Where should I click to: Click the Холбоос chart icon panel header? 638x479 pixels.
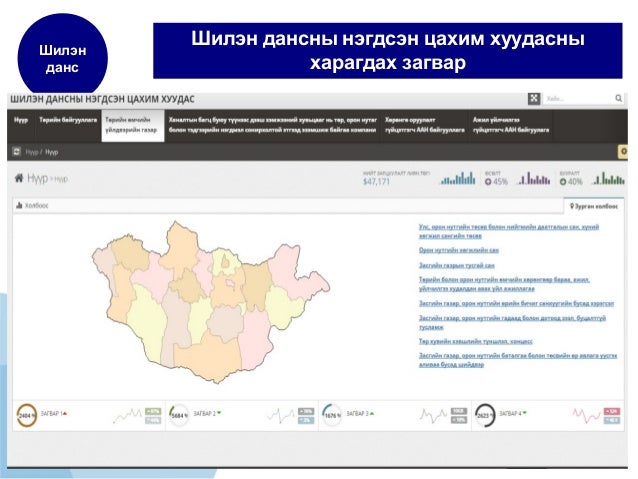[x=32, y=206]
